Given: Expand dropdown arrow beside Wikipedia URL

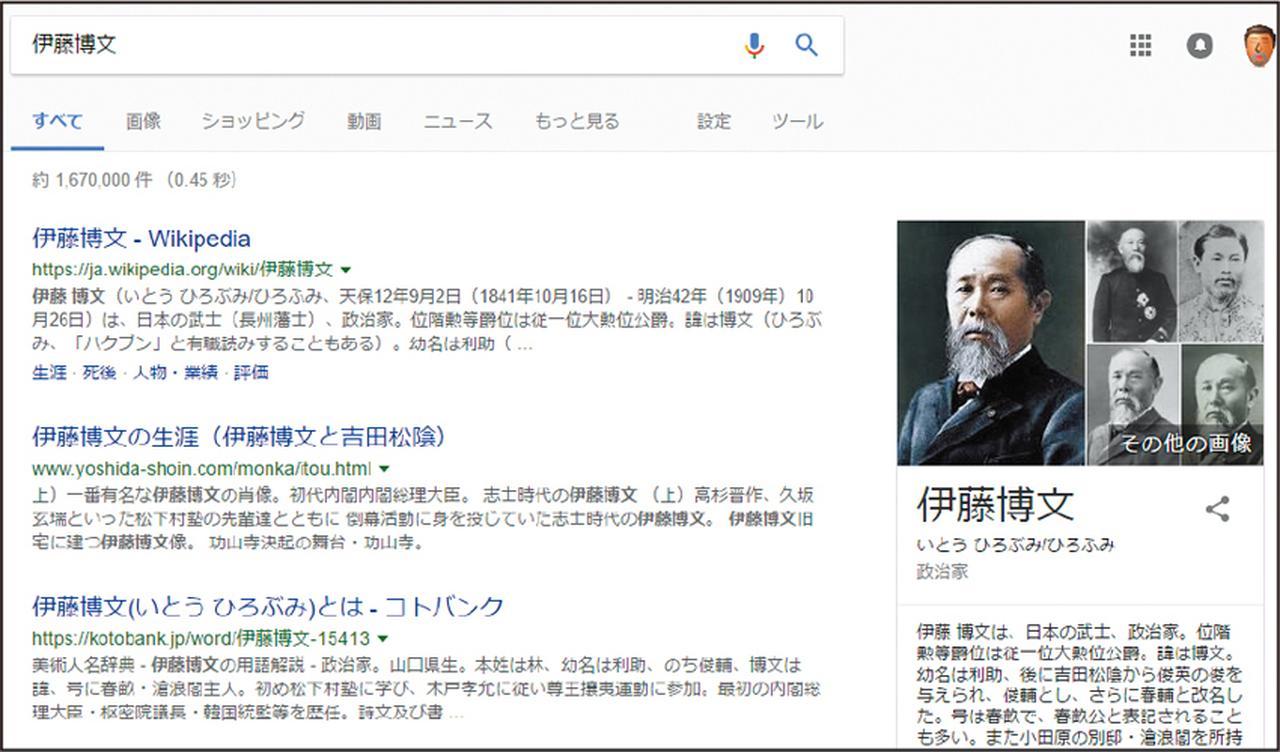Looking at the screenshot, I should [346, 270].
